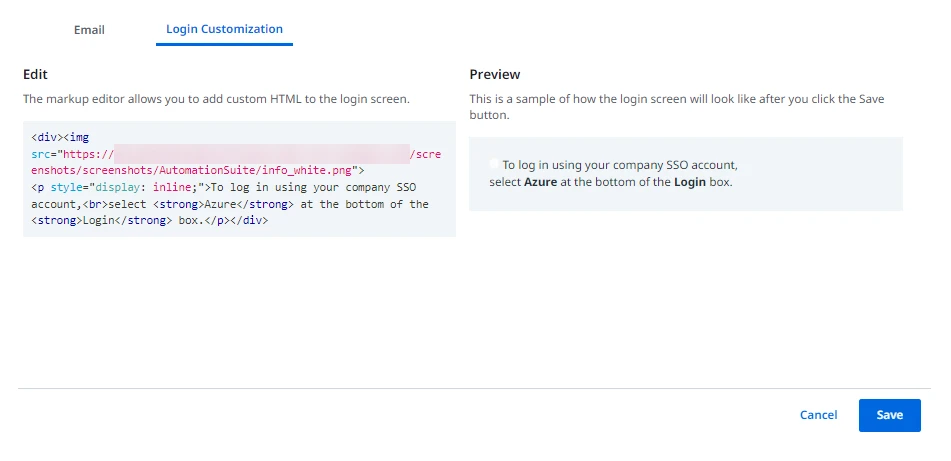This screenshot has width=951, height=461.
Task: Click the src attribute in the code
Action: coord(41,154)
